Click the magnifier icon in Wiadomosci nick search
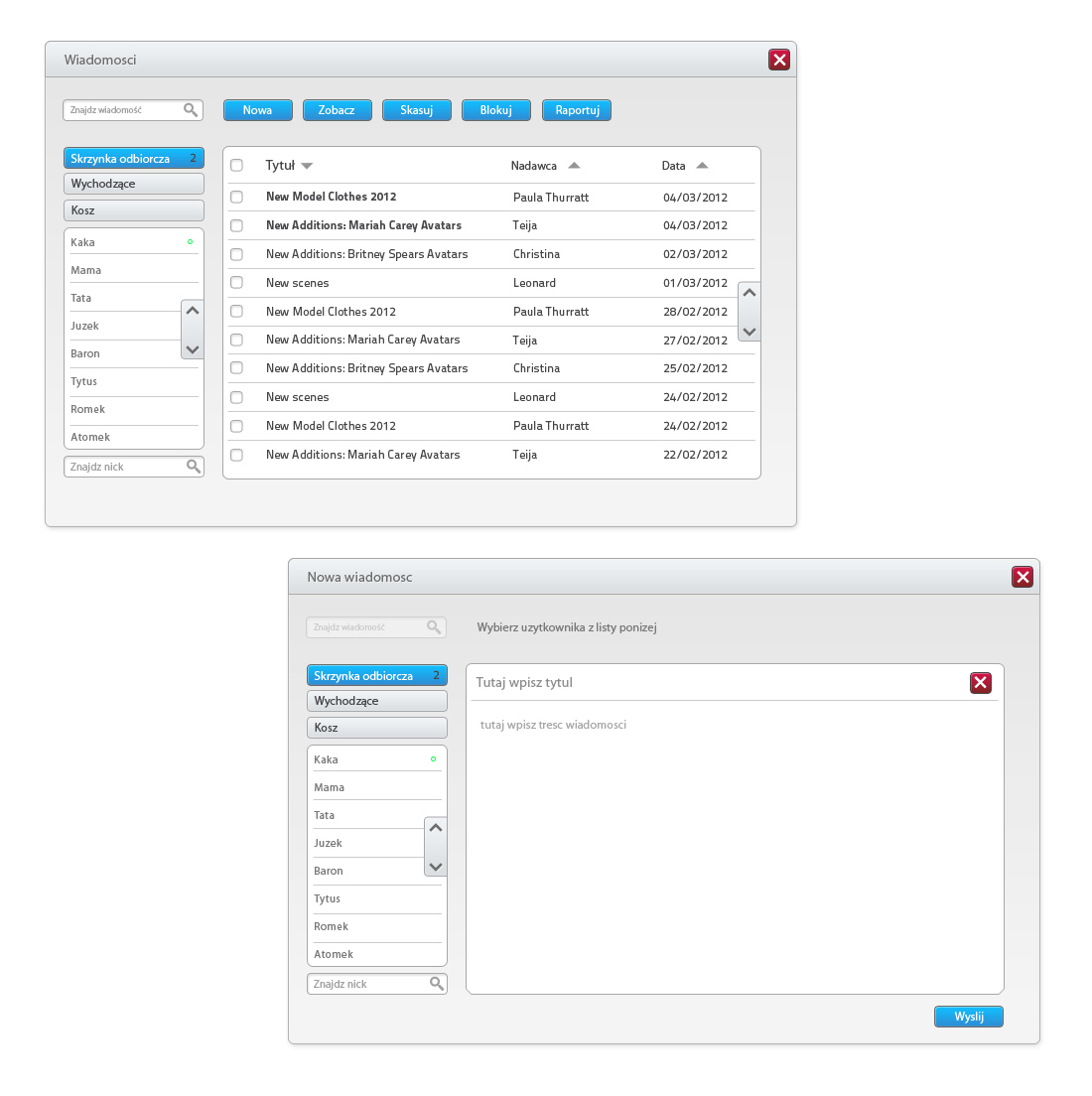 click(x=194, y=467)
